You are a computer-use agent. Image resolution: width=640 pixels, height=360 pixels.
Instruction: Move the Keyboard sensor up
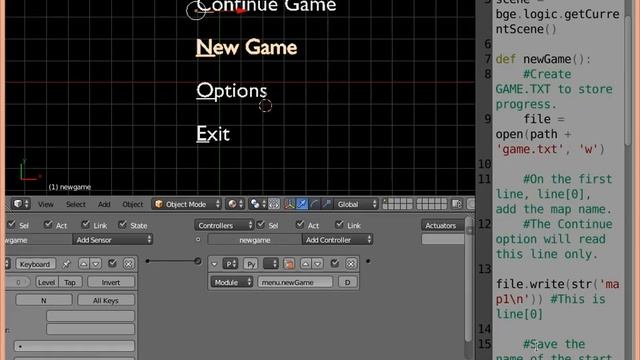(83, 264)
